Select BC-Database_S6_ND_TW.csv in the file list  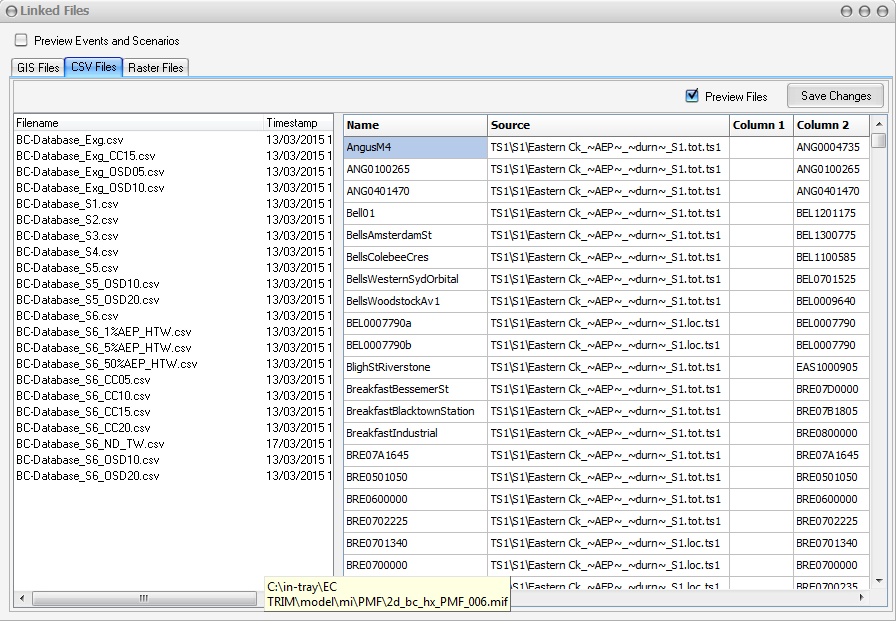pyautogui.click(x=90, y=444)
